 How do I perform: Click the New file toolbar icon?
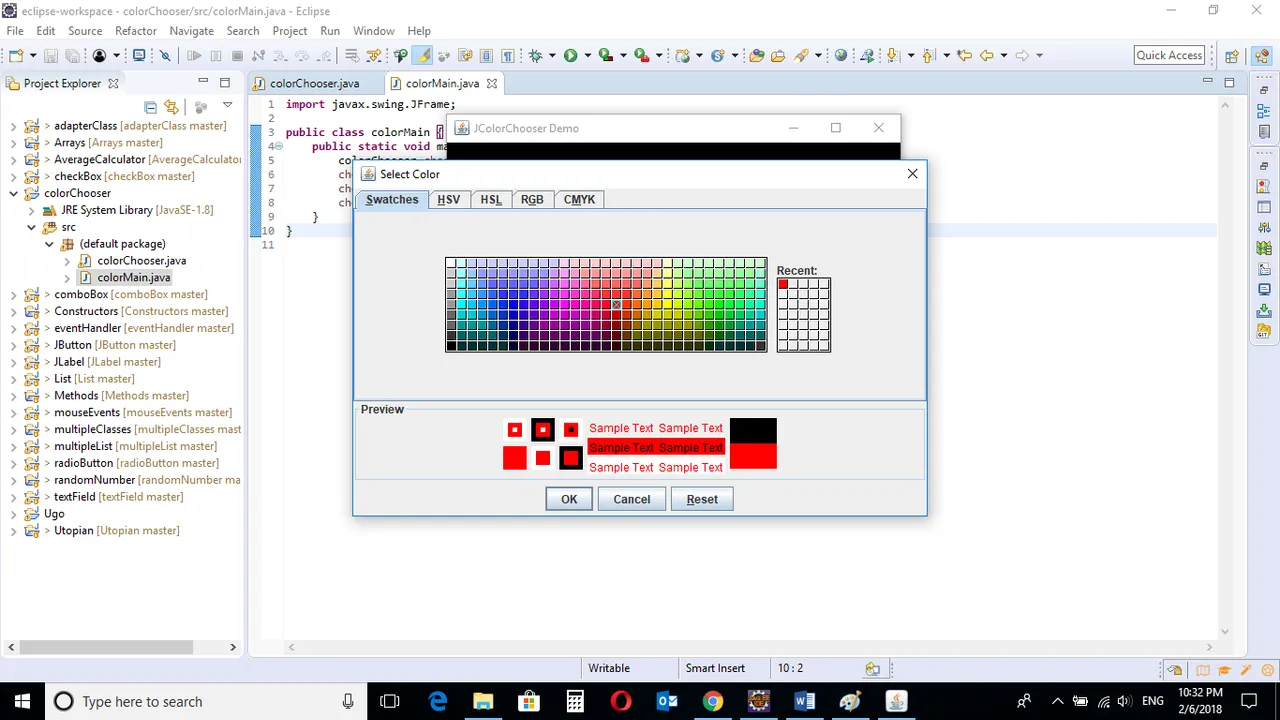16,56
